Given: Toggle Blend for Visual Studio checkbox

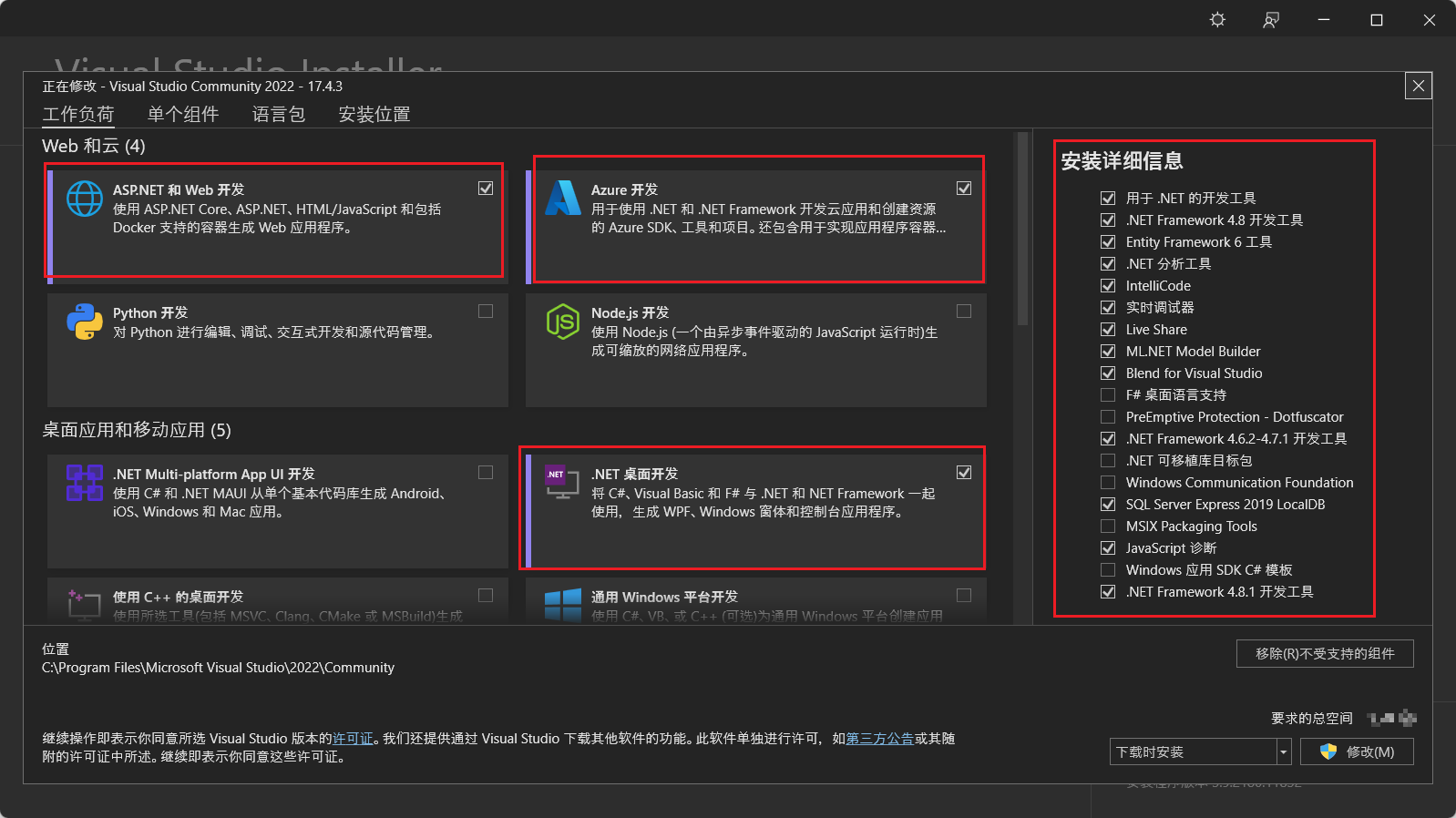Looking at the screenshot, I should pyautogui.click(x=1108, y=373).
